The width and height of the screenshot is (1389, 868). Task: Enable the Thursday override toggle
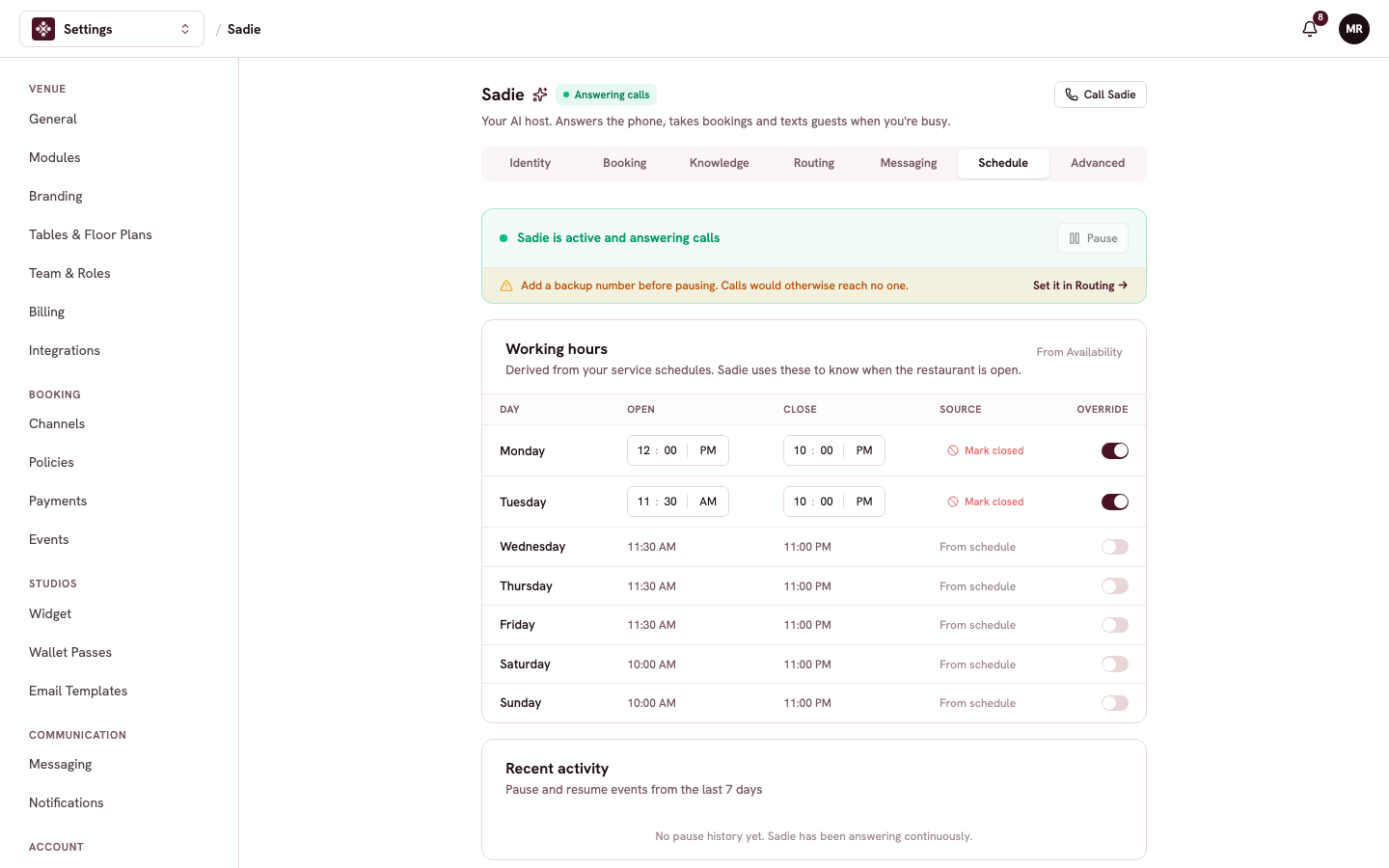tap(1115, 586)
